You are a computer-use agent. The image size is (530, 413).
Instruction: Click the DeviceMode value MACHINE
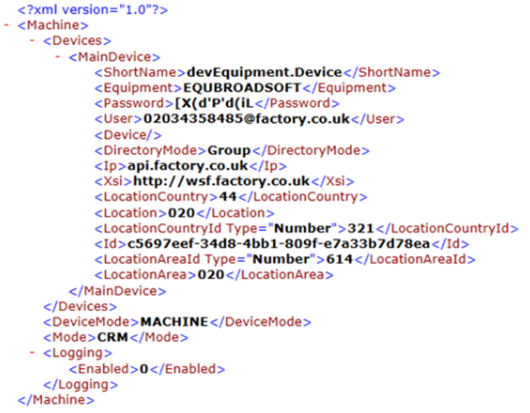(x=174, y=322)
